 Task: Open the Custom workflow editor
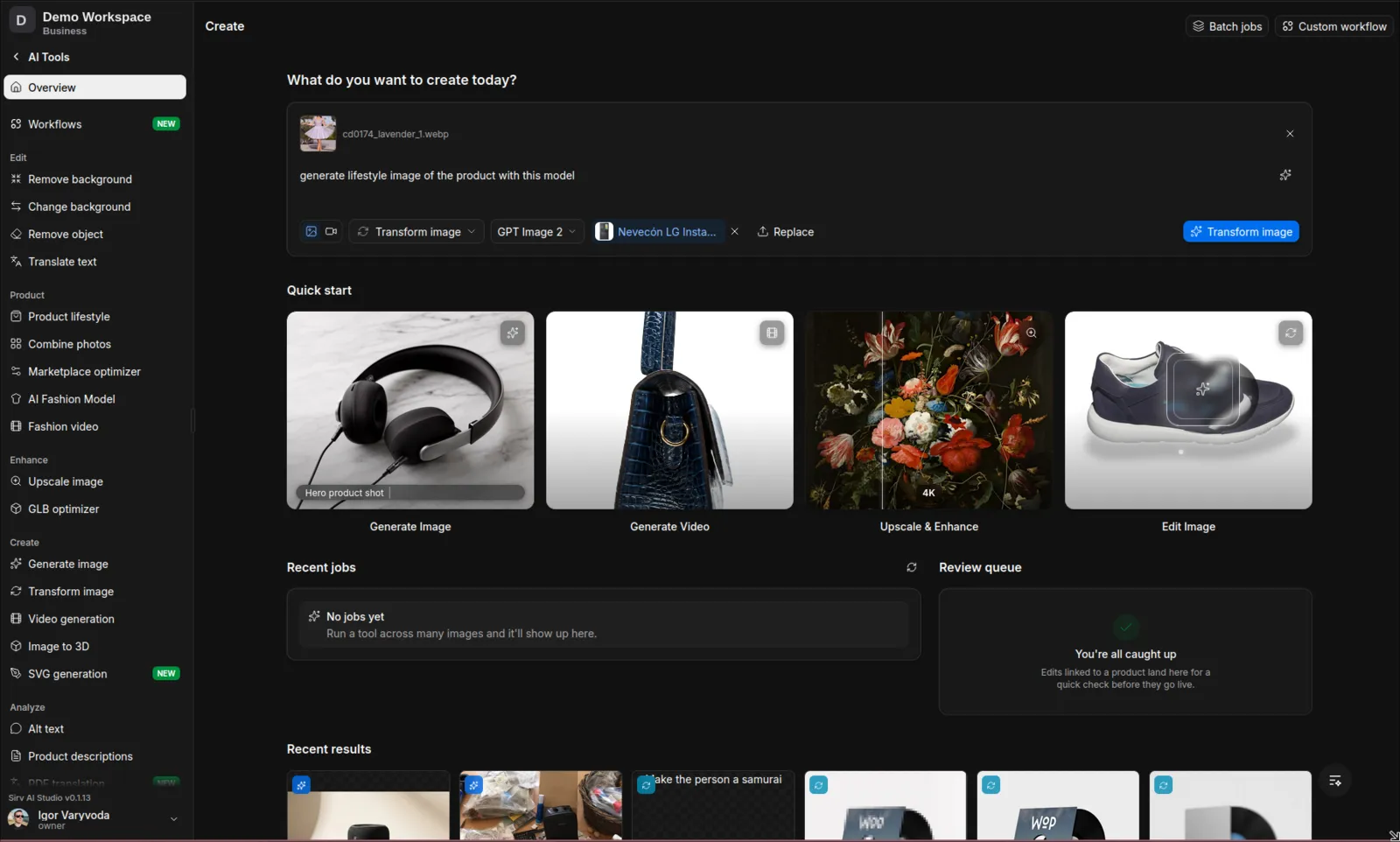[x=1333, y=26]
